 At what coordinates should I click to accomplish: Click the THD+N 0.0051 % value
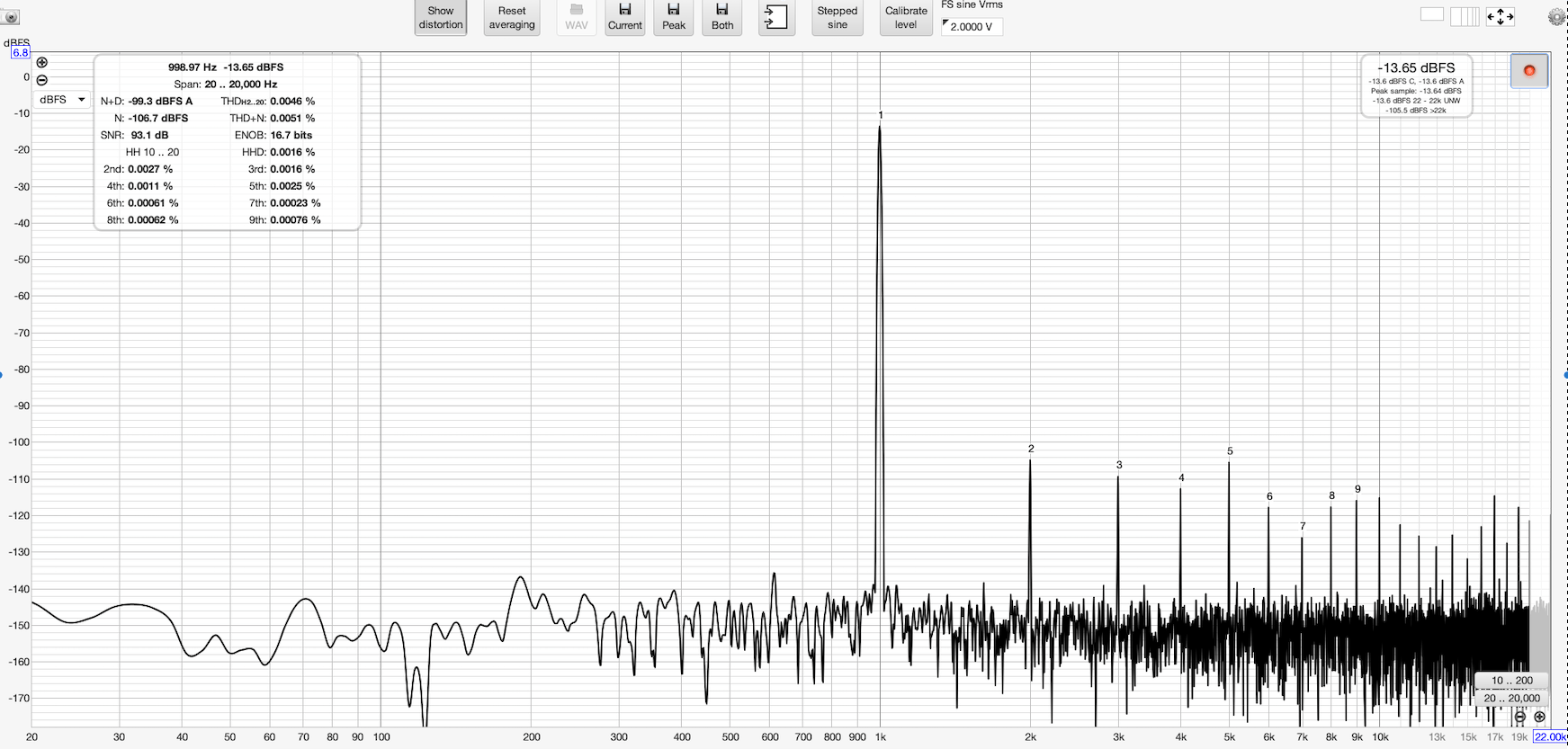[x=292, y=118]
